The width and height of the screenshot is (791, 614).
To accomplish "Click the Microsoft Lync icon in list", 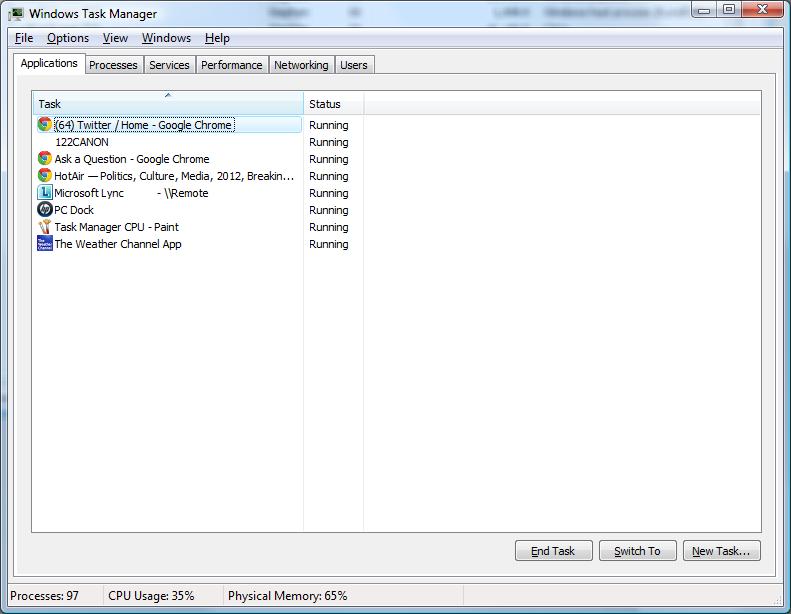I will (x=44, y=193).
